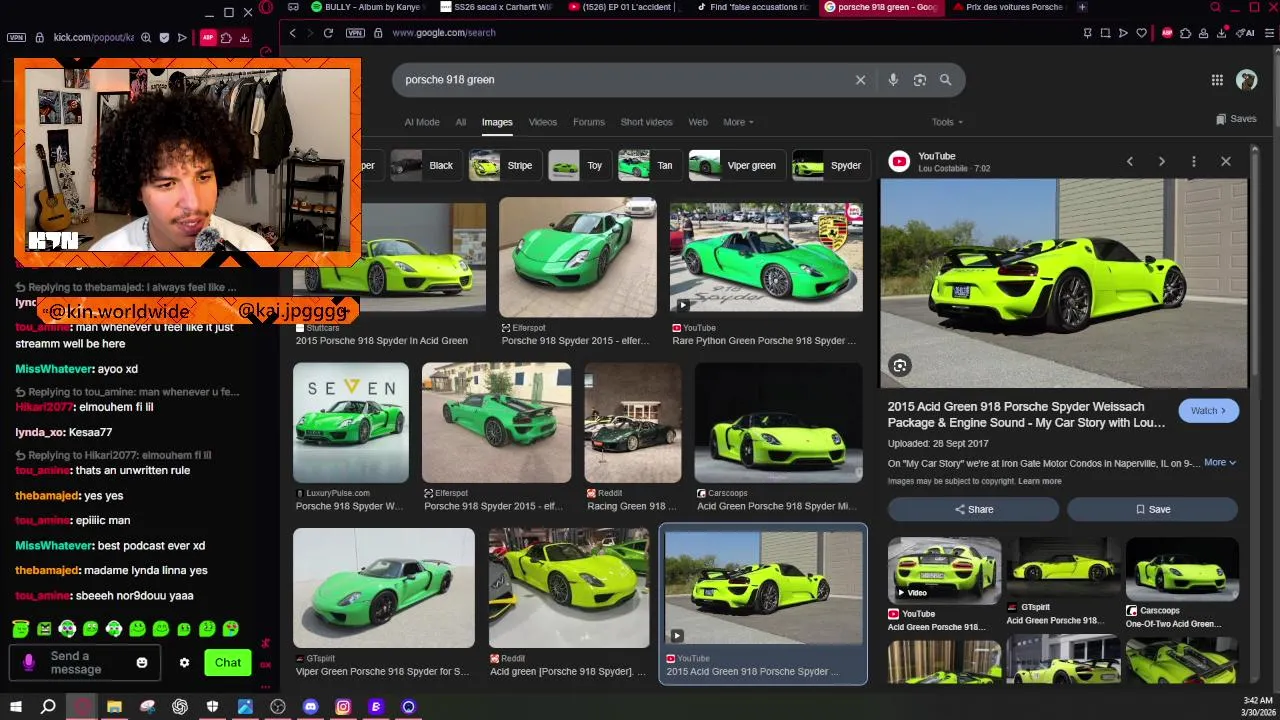Viewport: 1280px width, 720px height.
Task: Open the Racing Green 918 Reddit thumbnail
Action: tap(633, 423)
